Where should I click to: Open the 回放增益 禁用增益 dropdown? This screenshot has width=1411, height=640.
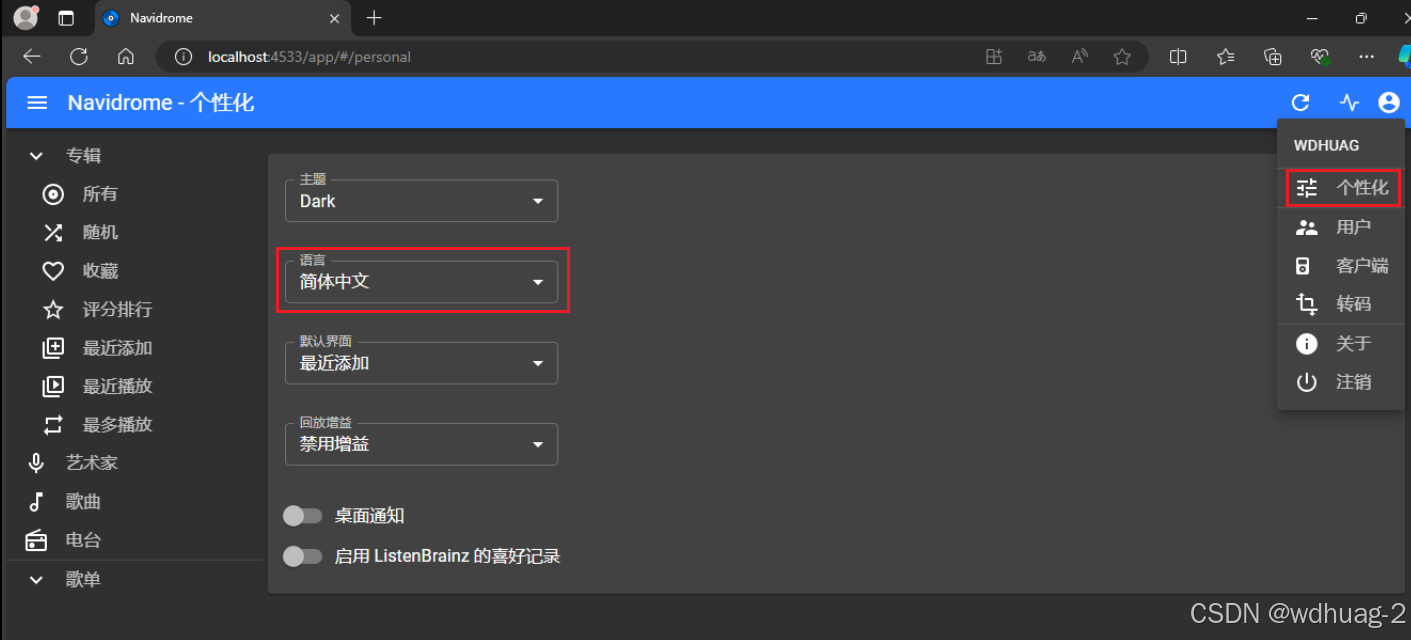click(x=421, y=444)
